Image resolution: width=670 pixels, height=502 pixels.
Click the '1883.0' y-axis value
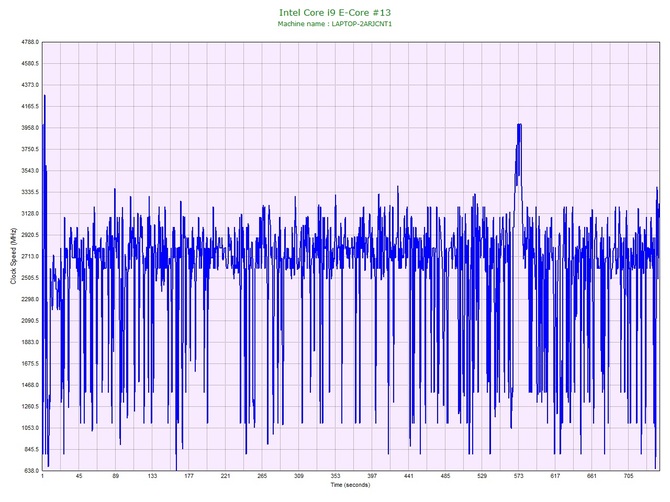(x=30, y=342)
